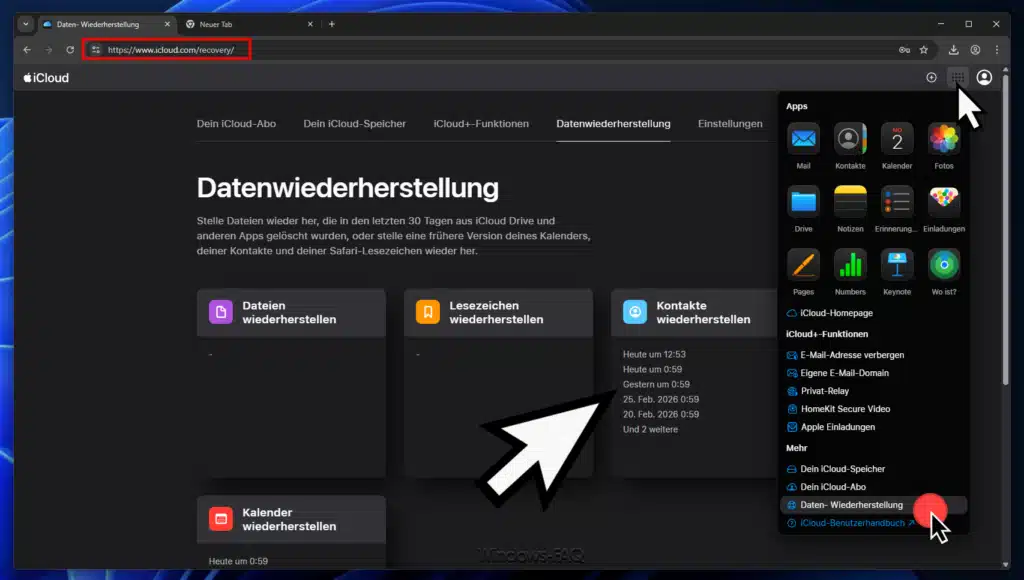Switch to the Einstellungen tab
Image resolution: width=1024 pixels, height=580 pixels.
tap(730, 124)
